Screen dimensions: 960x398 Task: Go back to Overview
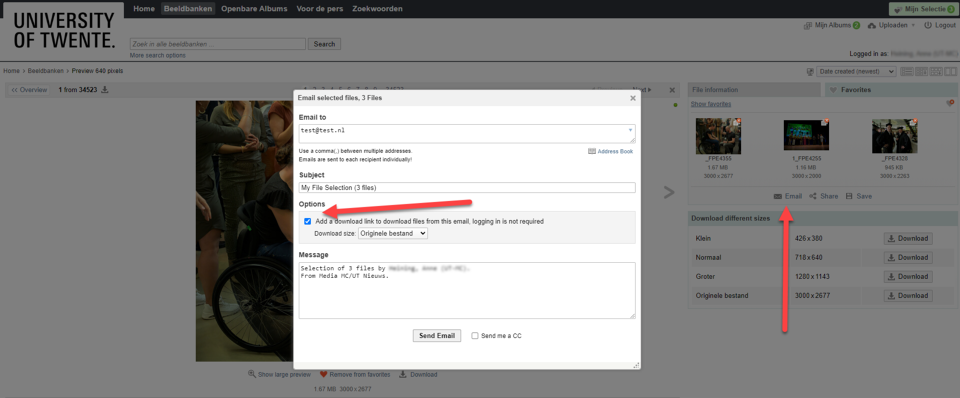click(29, 90)
